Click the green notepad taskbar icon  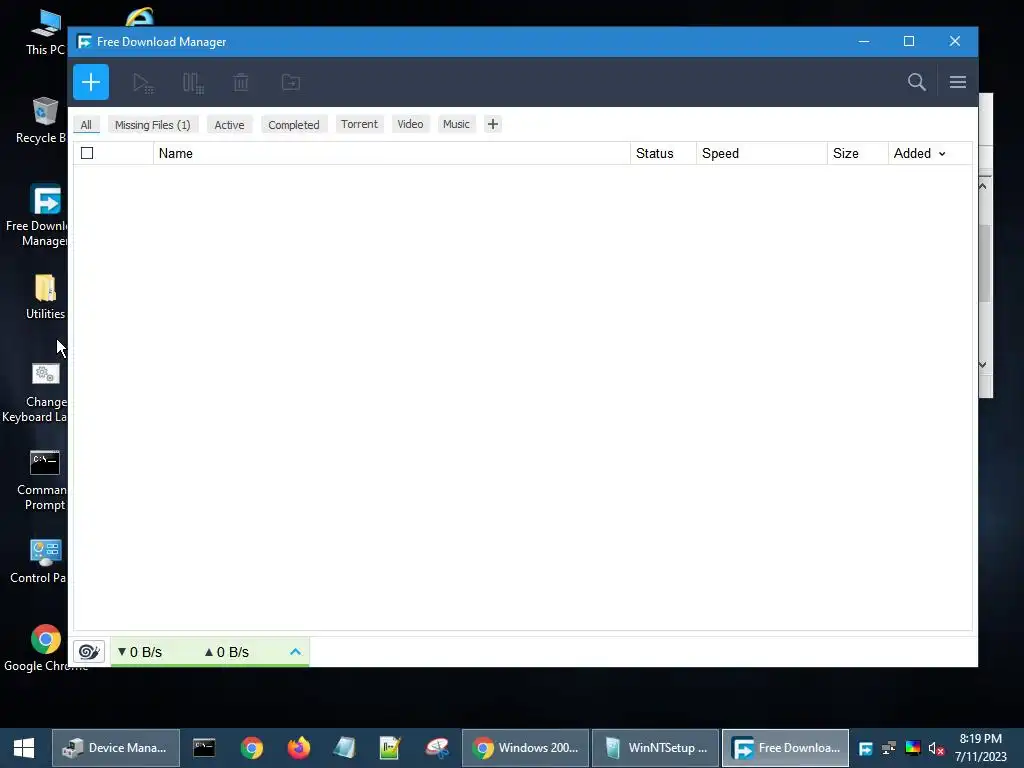click(390, 748)
